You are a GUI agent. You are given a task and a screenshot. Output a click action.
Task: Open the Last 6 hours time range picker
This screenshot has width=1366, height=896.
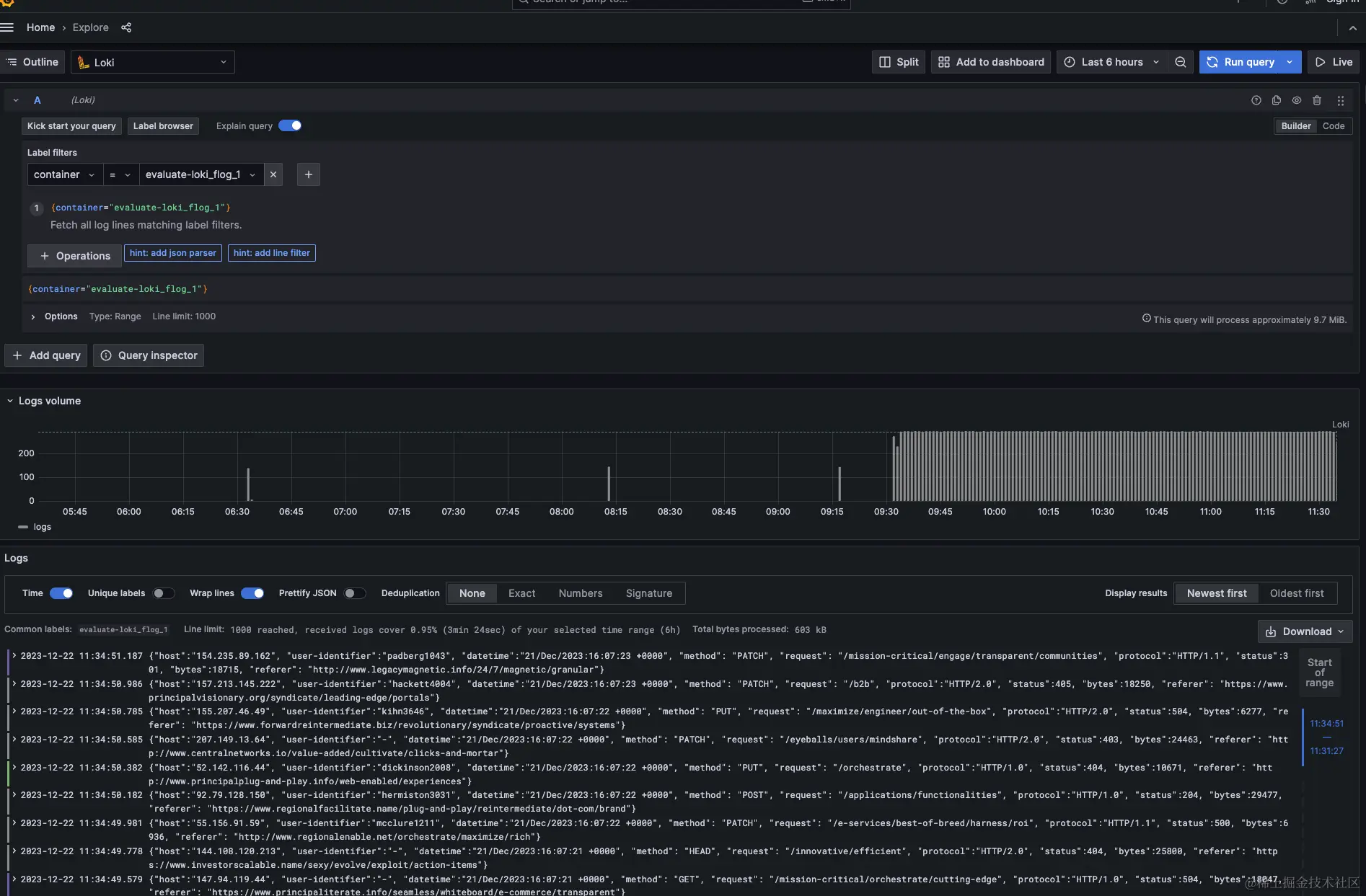[1111, 62]
